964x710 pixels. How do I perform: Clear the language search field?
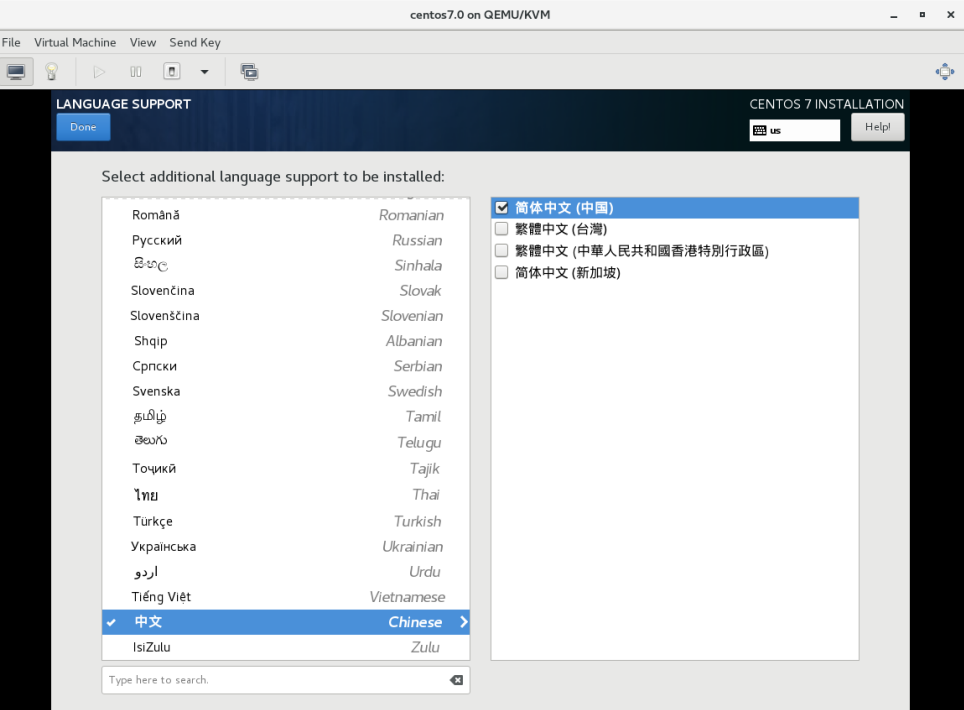[x=456, y=680]
